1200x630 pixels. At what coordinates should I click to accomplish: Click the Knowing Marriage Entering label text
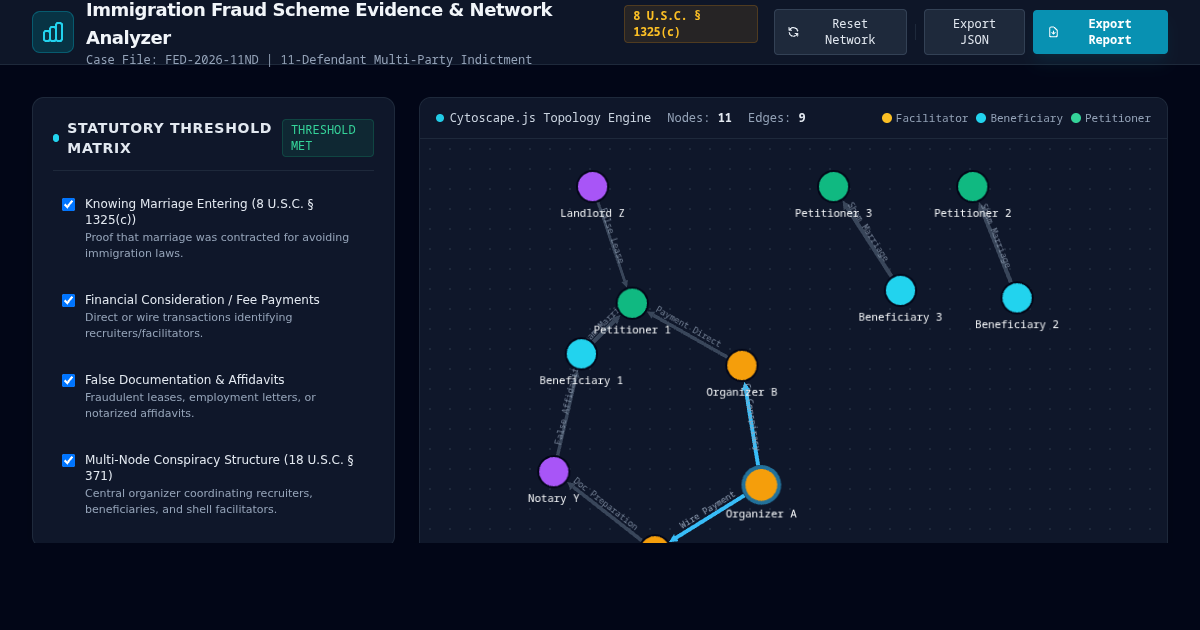tap(199, 212)
